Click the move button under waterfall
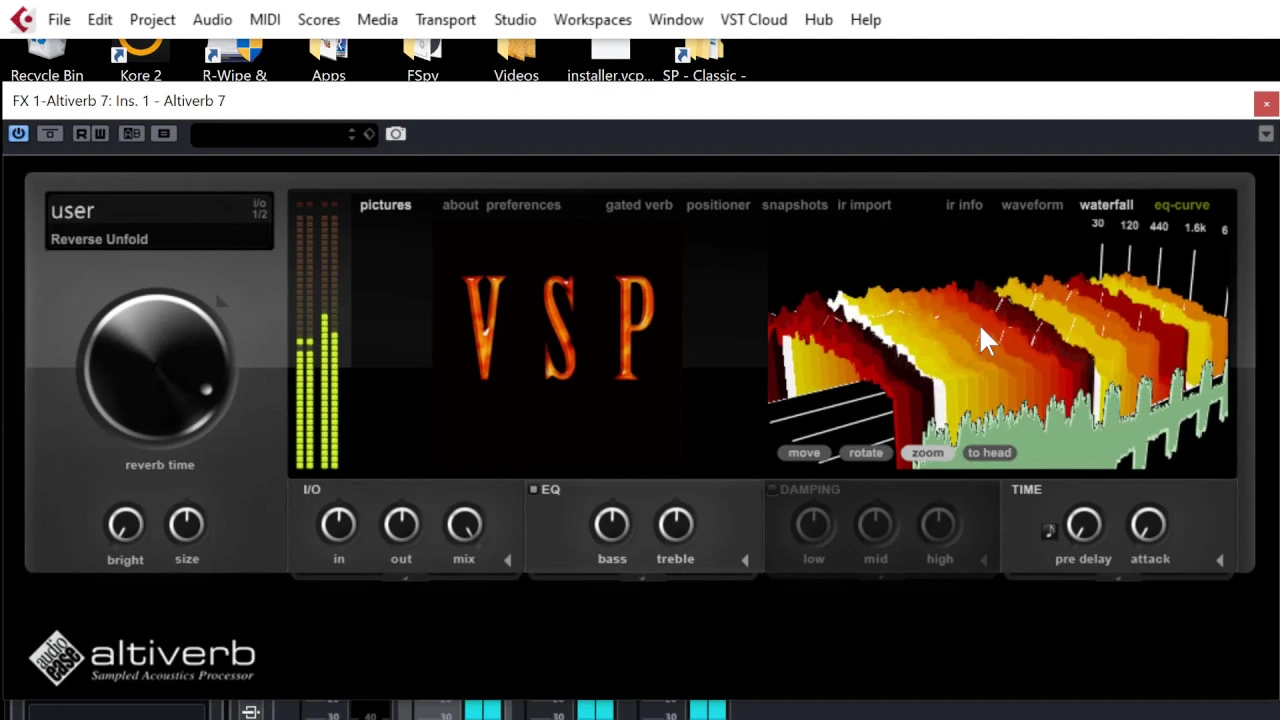Screen dimensions: 1280x720 click(804, 453)
